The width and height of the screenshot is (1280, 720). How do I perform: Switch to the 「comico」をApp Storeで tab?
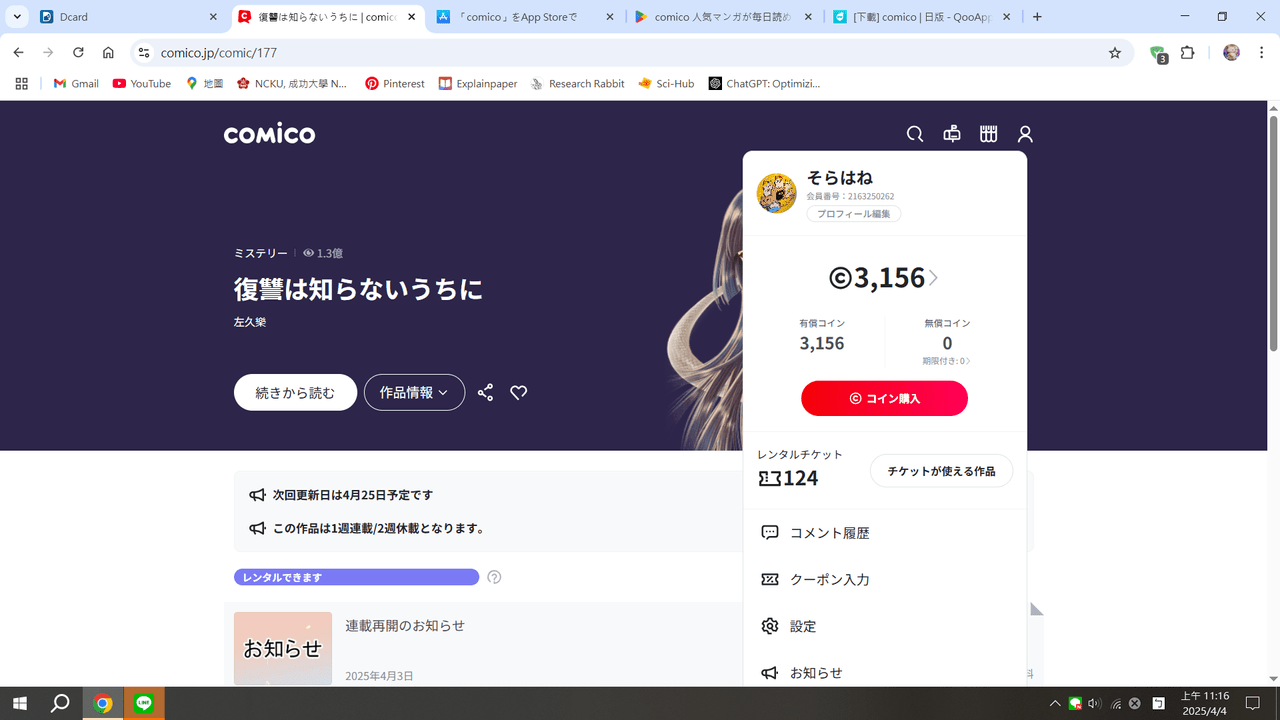click(526, 17)
